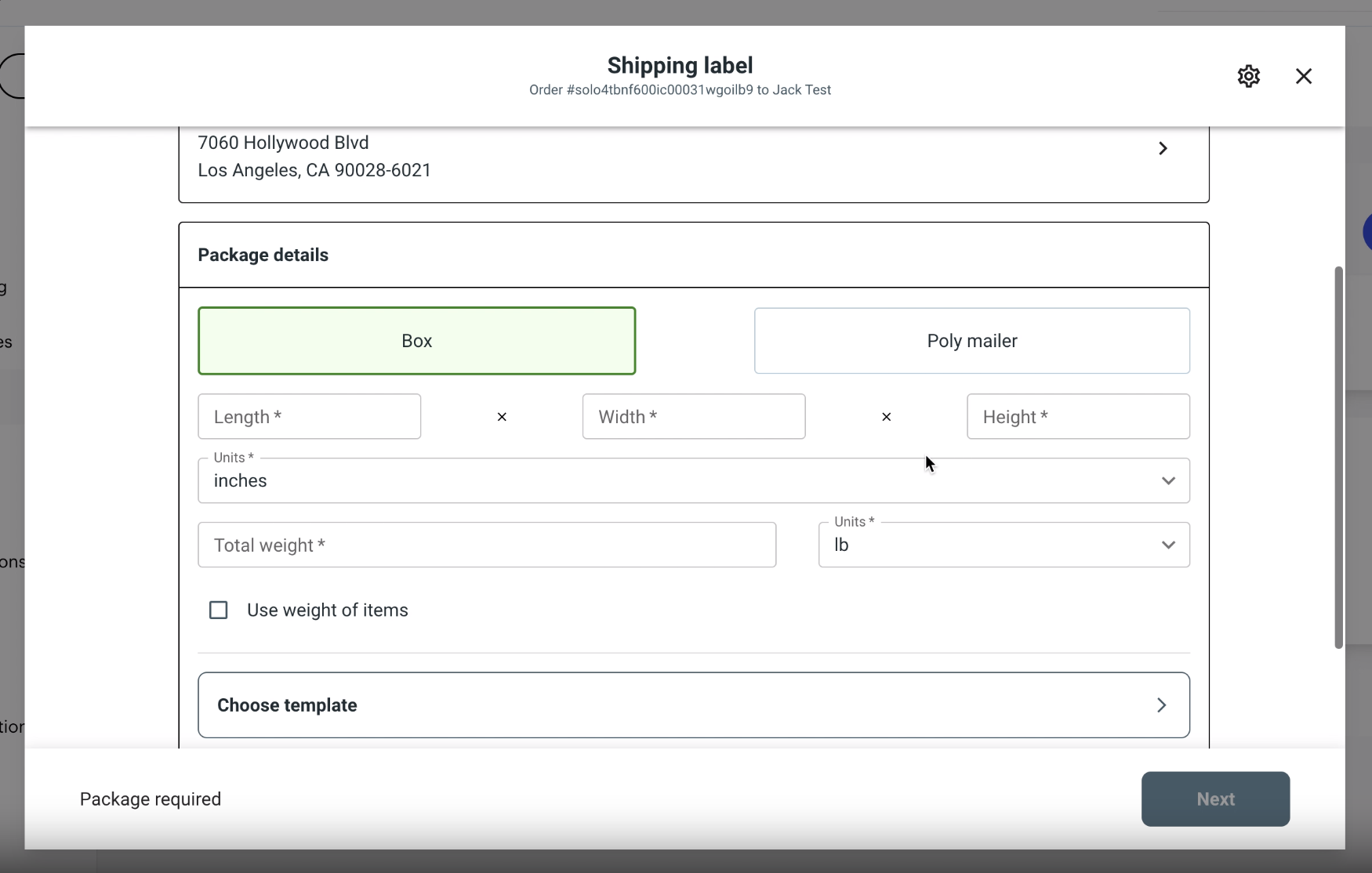Screen dimensions: 1372x873
Task: Click the dimension units dropdown chevron
Action: (x=1168, y=480)
